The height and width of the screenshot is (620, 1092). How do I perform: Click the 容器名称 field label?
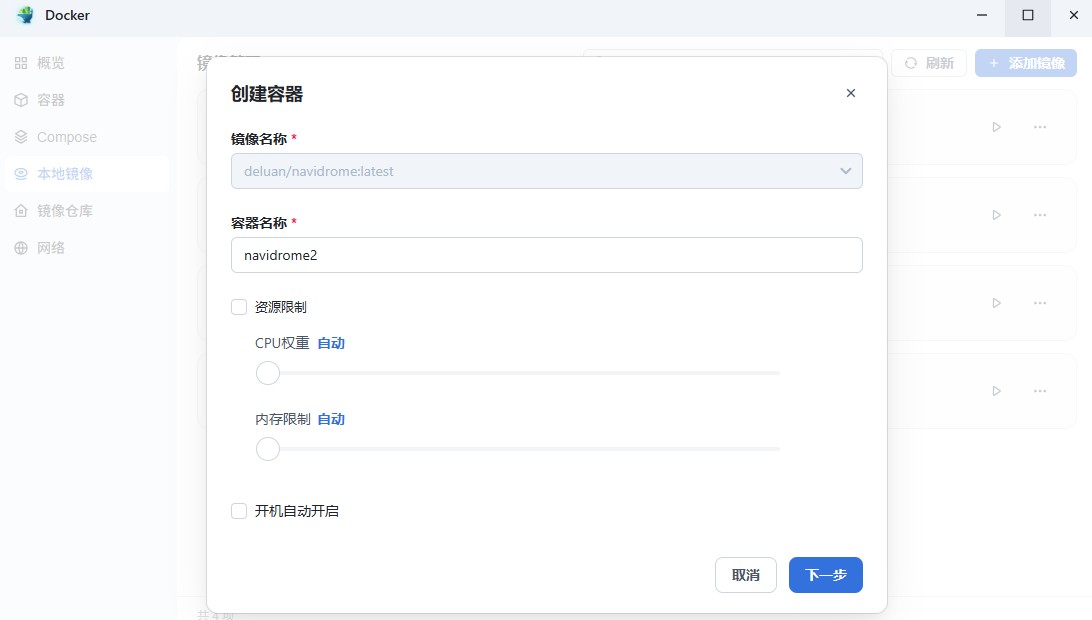[x=259, y=223]
